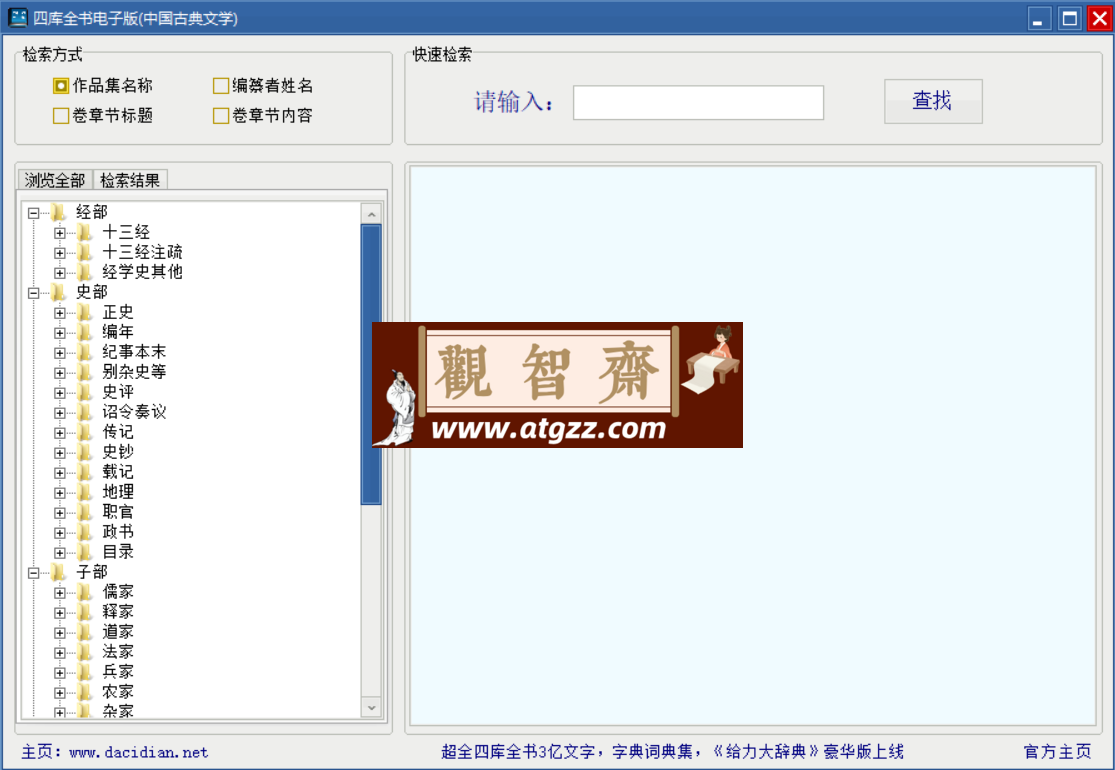This screenshot has width=1115, height=770.
Task: Click the folder icon beside 政书
Action: (x=85, y=532)
